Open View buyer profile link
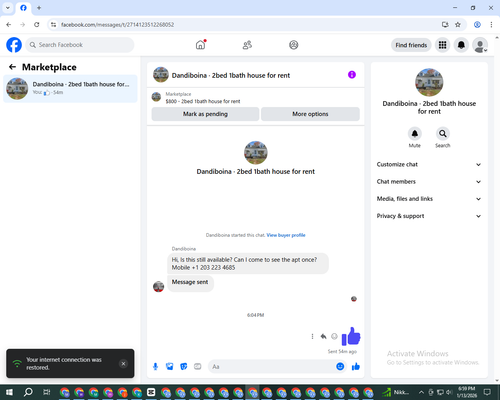Image resolution: width=500 pixels, height=400 pixels. point(286,235)
